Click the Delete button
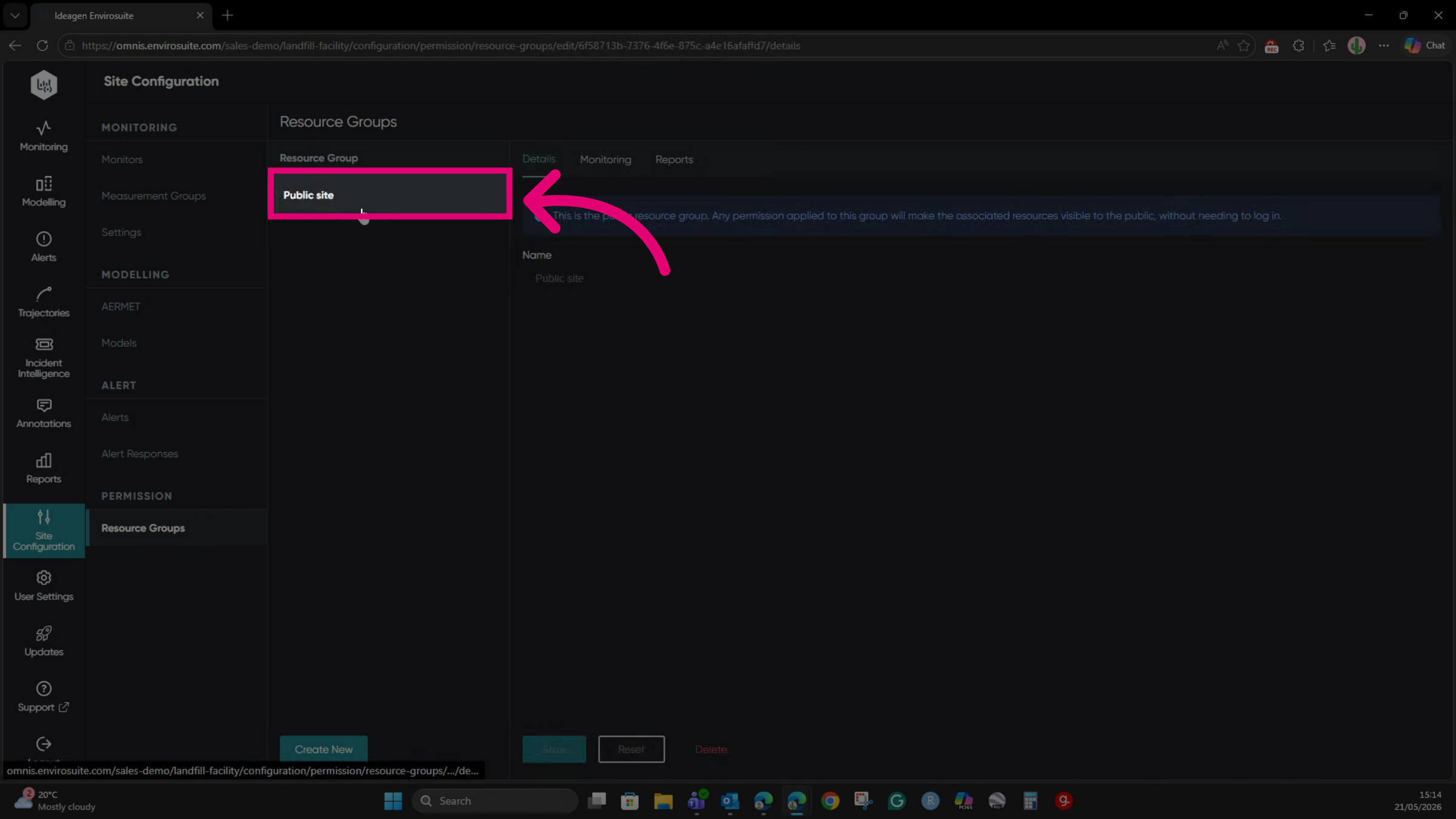 pos(711,749)
